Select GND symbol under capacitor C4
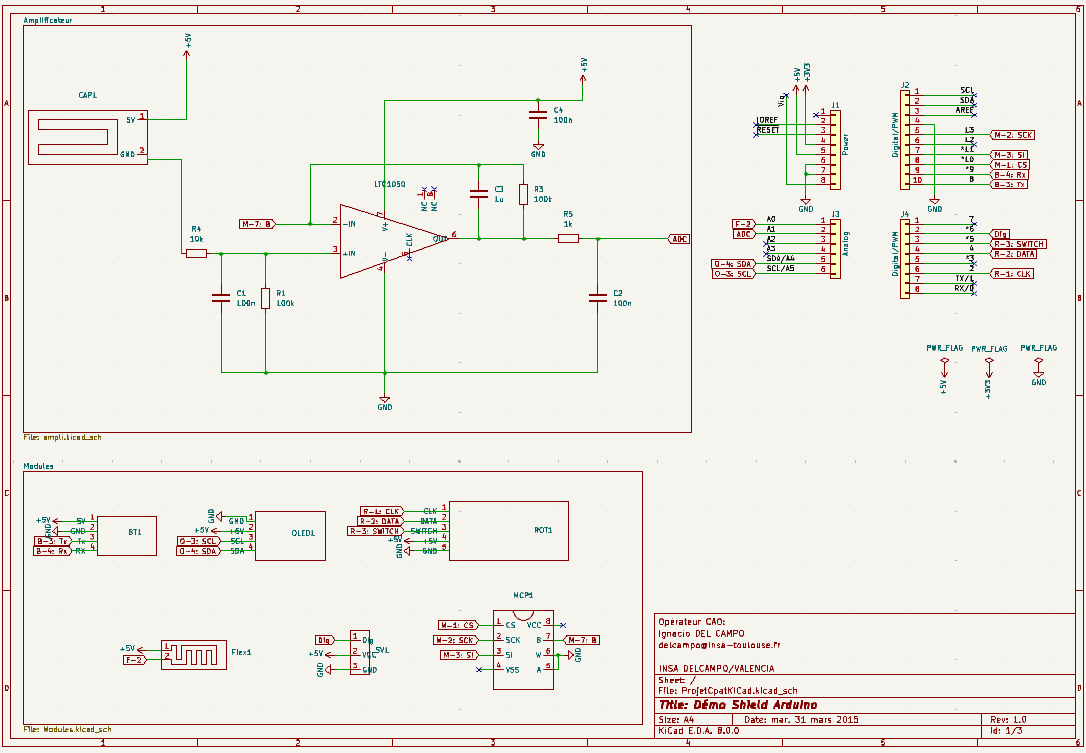This screenshot has width=1086, height=753. pyautogui.click(x=538, y=150)
